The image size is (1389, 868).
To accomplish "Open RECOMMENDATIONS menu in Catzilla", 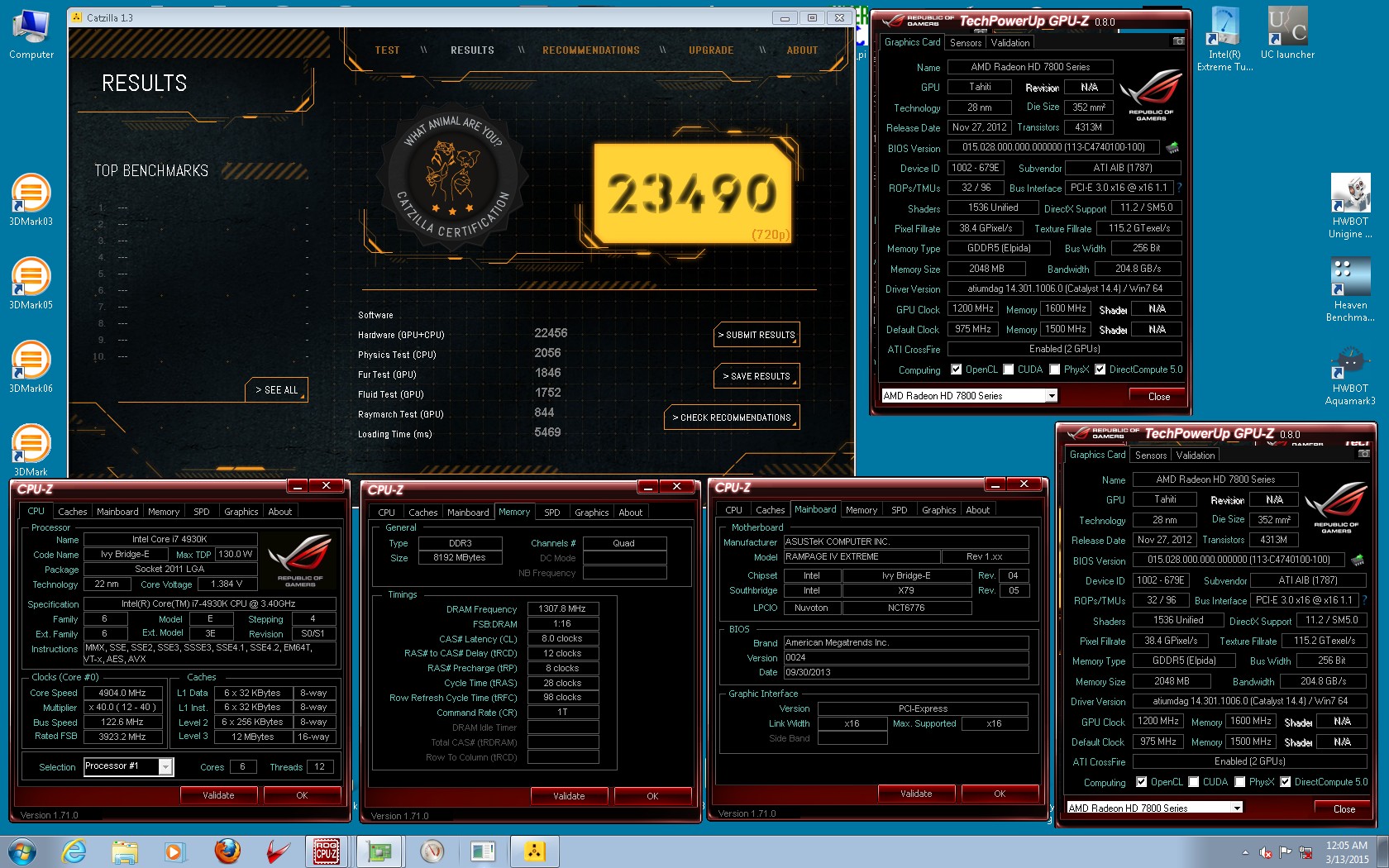I will coord(590,50).
